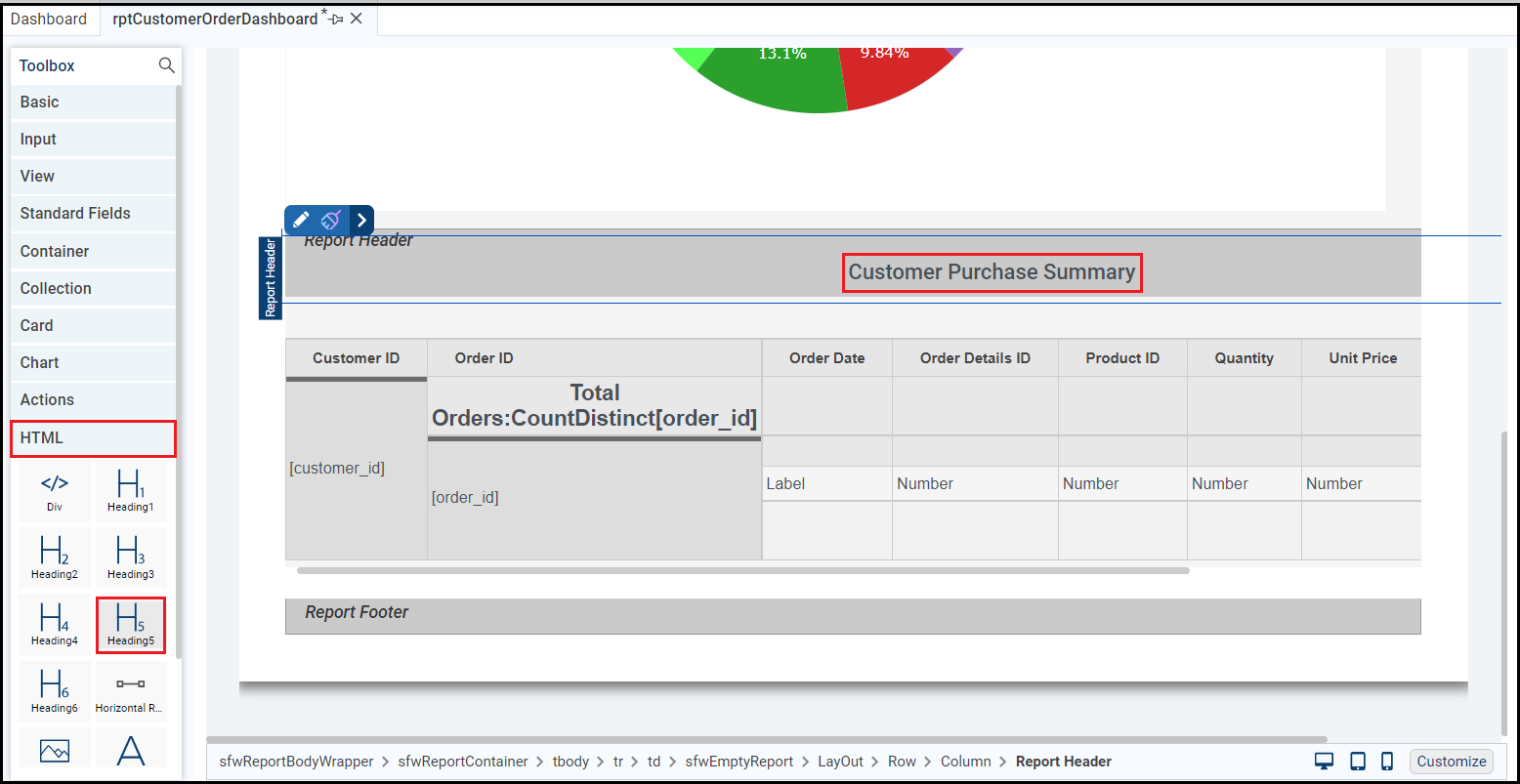
Task: Choose the Heading2 toolbox item
Action: 55,557
